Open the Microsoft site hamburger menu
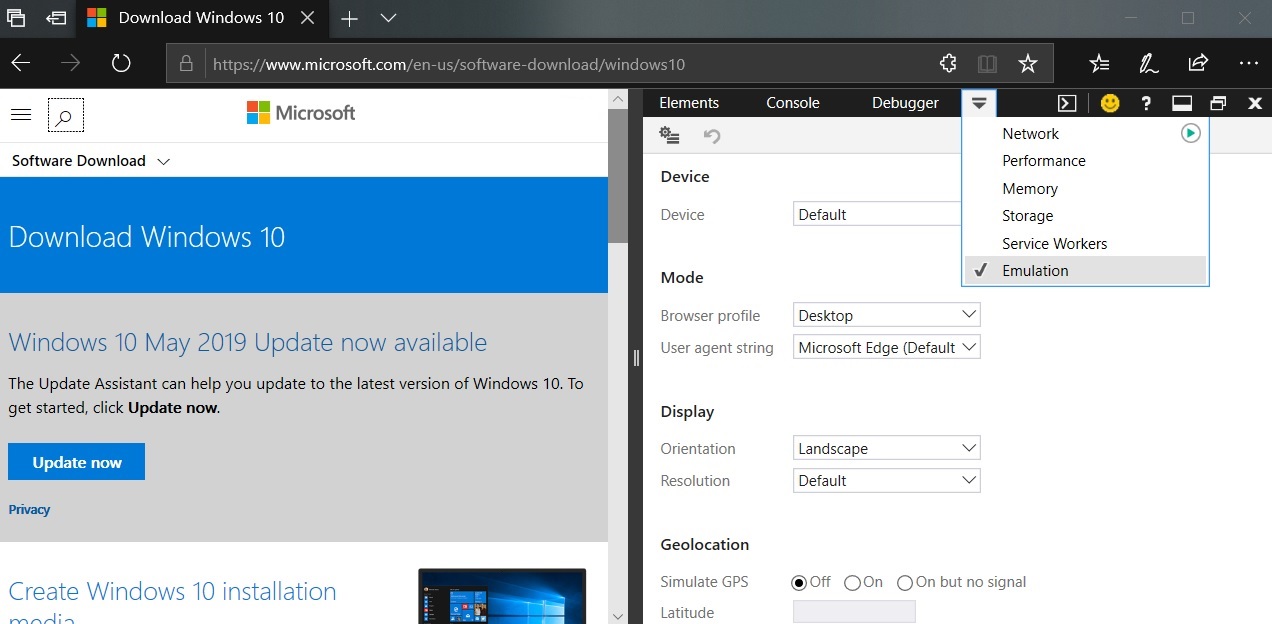 point(21,115)
